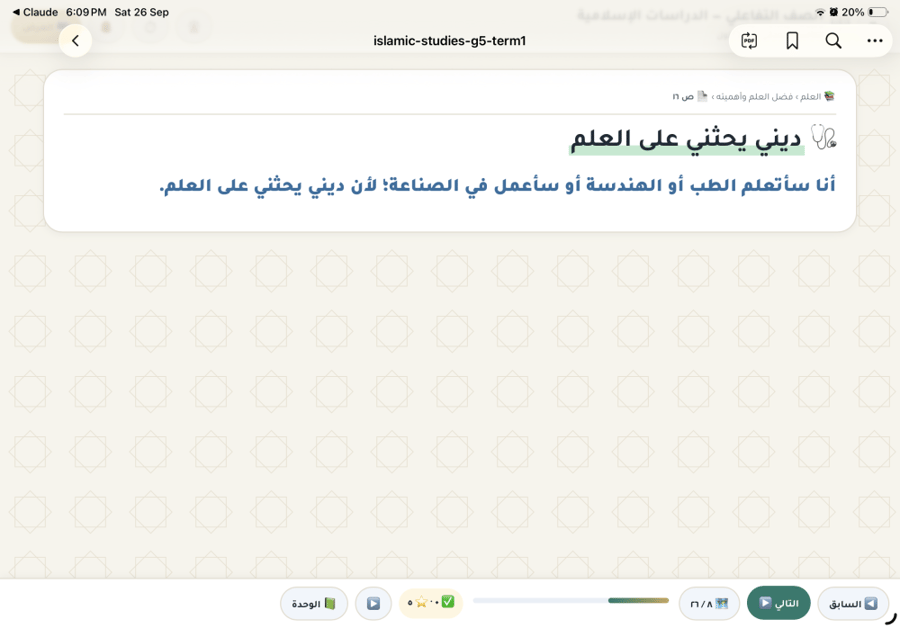
Task: Click the breadcrumb العلم with books icon
Action: (x=817, y=96)
